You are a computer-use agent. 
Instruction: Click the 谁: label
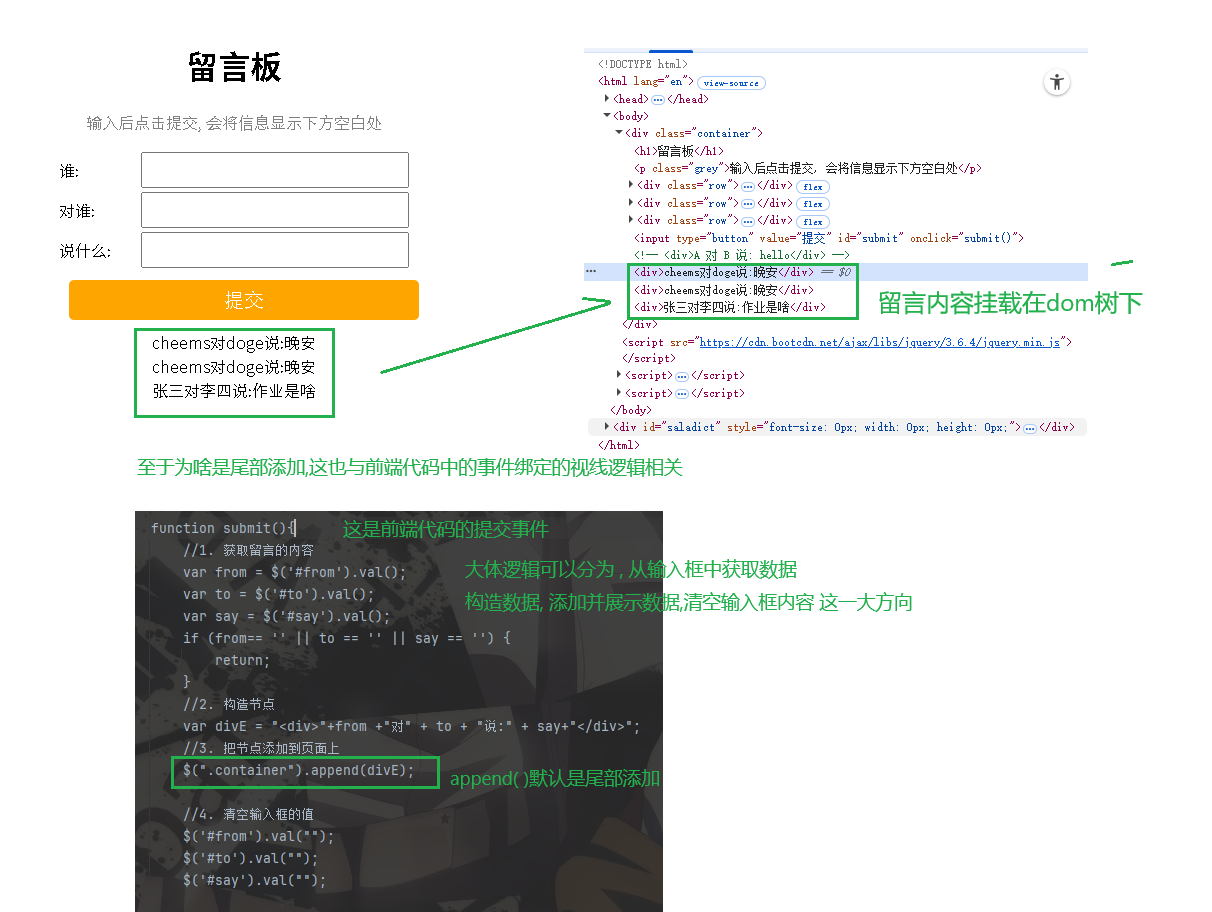point(69,171)
